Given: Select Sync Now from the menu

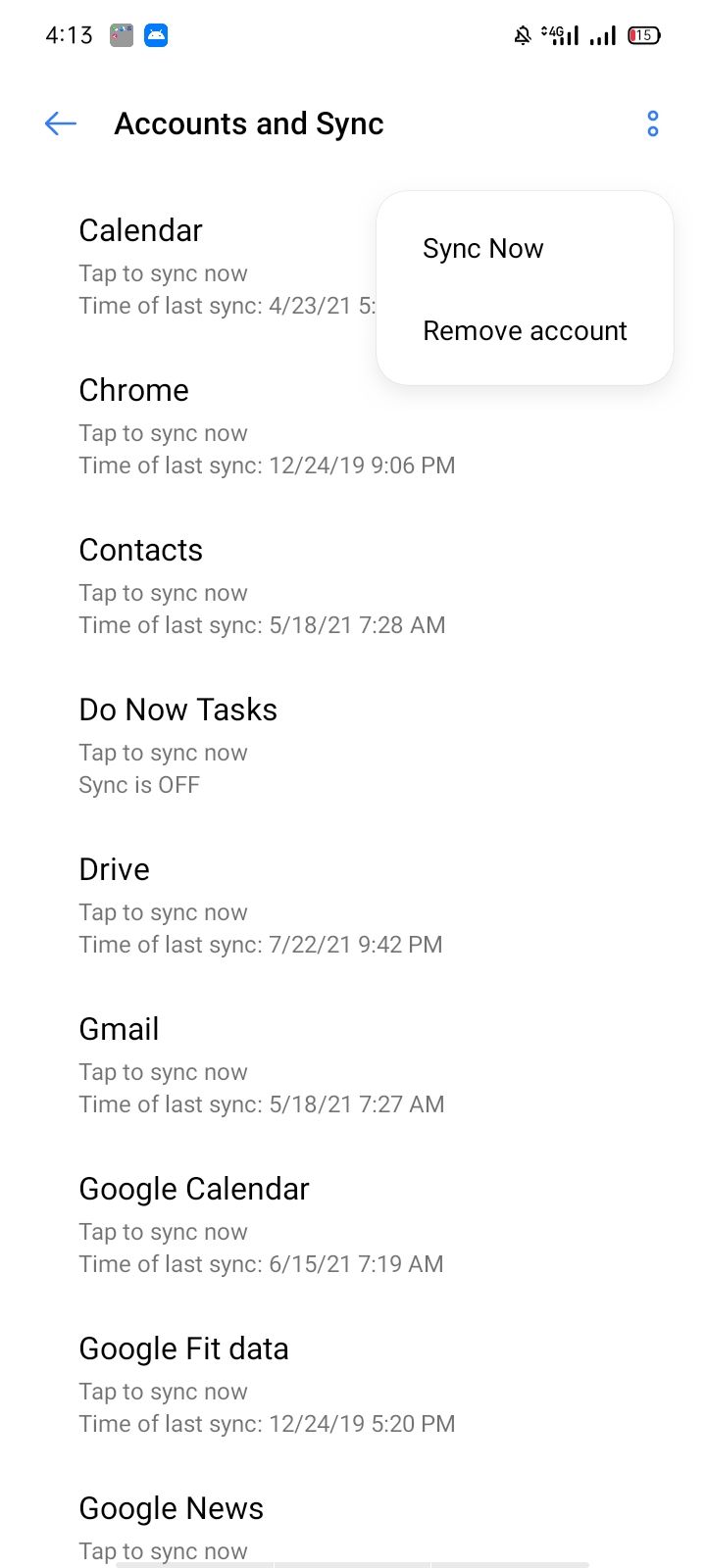Looking at the screenshot, I should point(482,249).
